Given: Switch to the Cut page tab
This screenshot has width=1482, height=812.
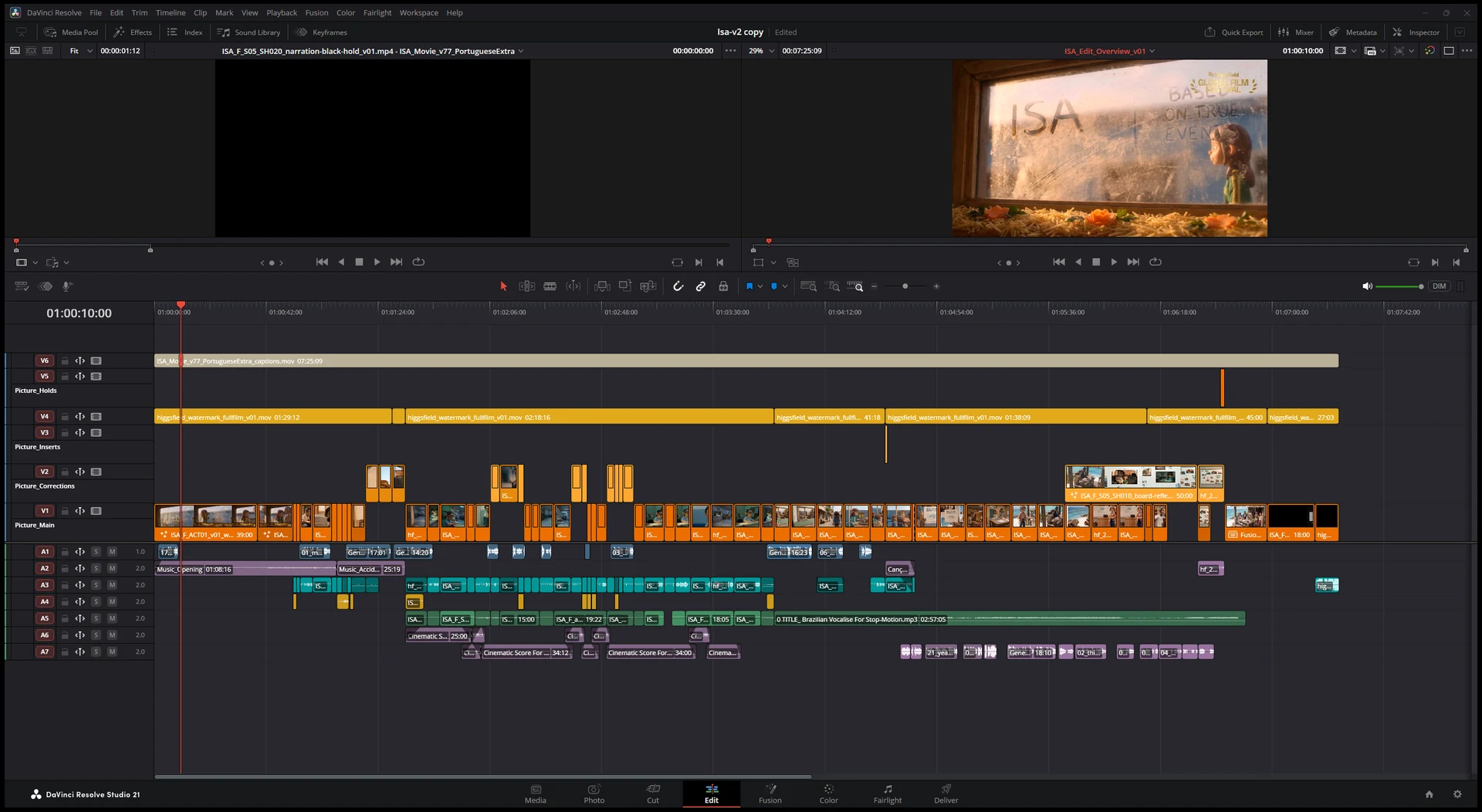Looking at the screenshot, I should click(x=653, y=793).
